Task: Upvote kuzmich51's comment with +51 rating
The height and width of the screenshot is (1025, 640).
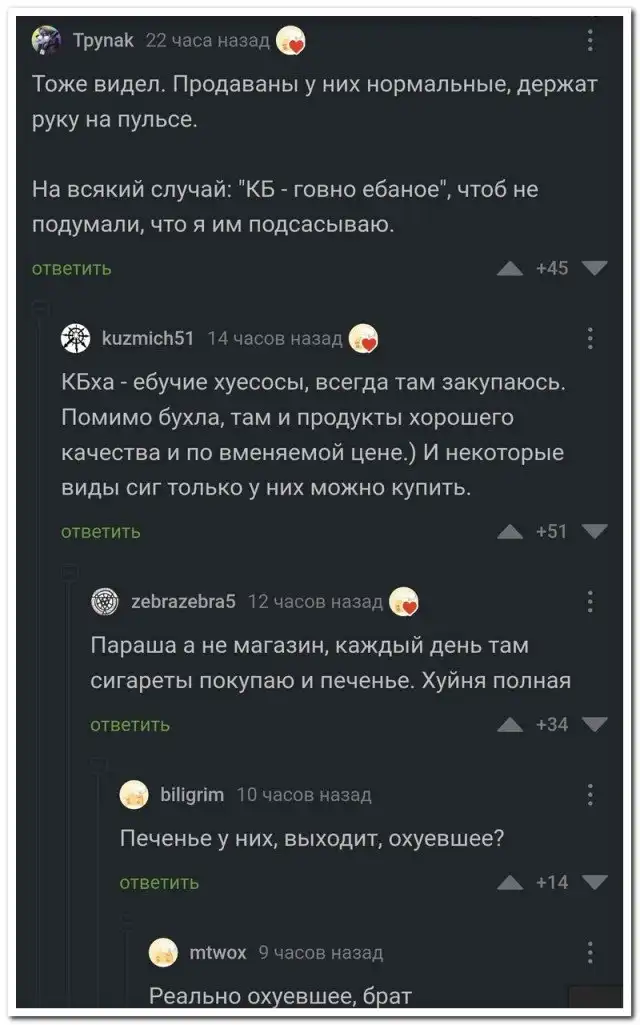Action: point(510,531)
